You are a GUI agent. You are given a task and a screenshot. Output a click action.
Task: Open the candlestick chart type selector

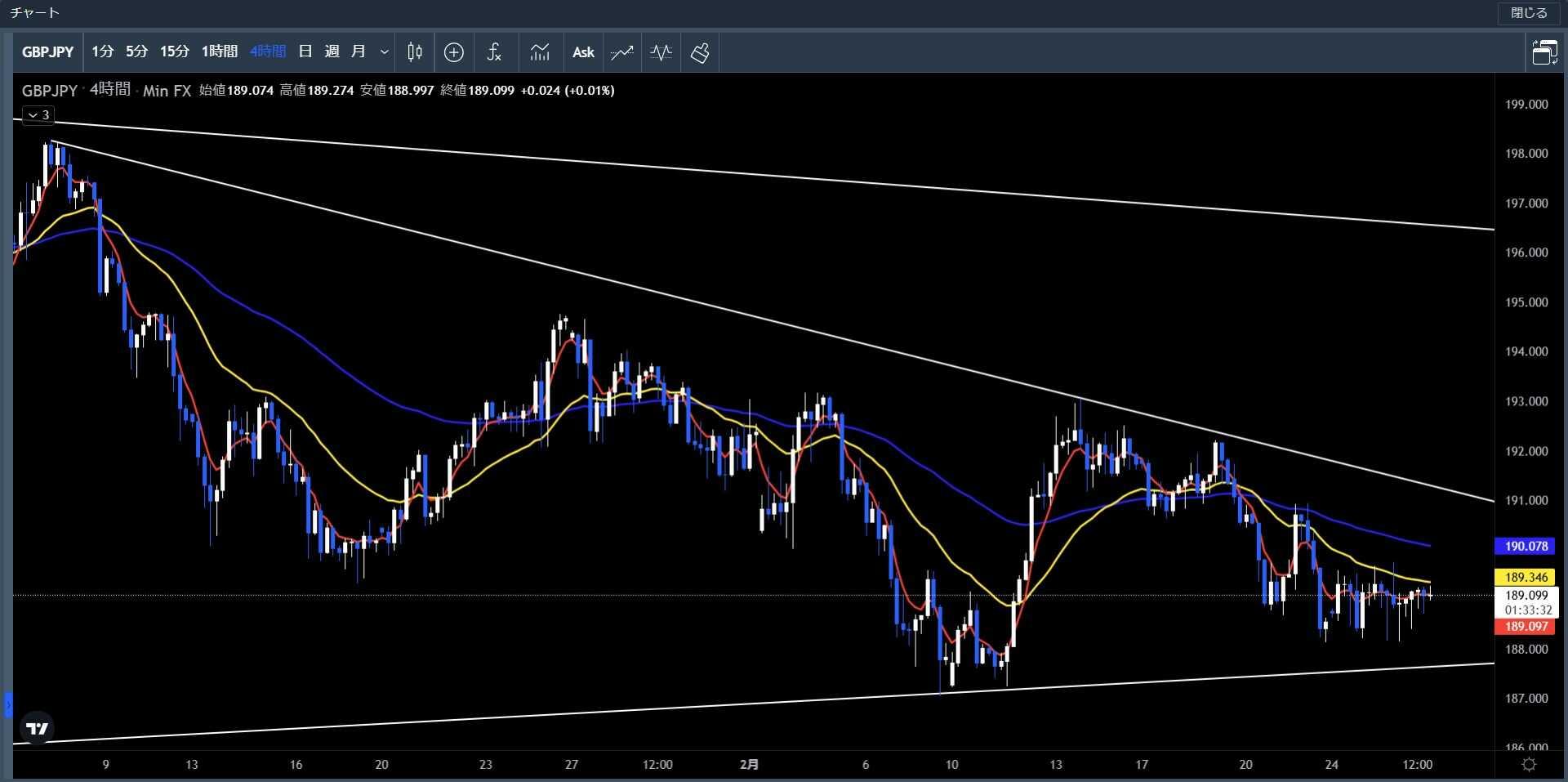pos(415,52)
